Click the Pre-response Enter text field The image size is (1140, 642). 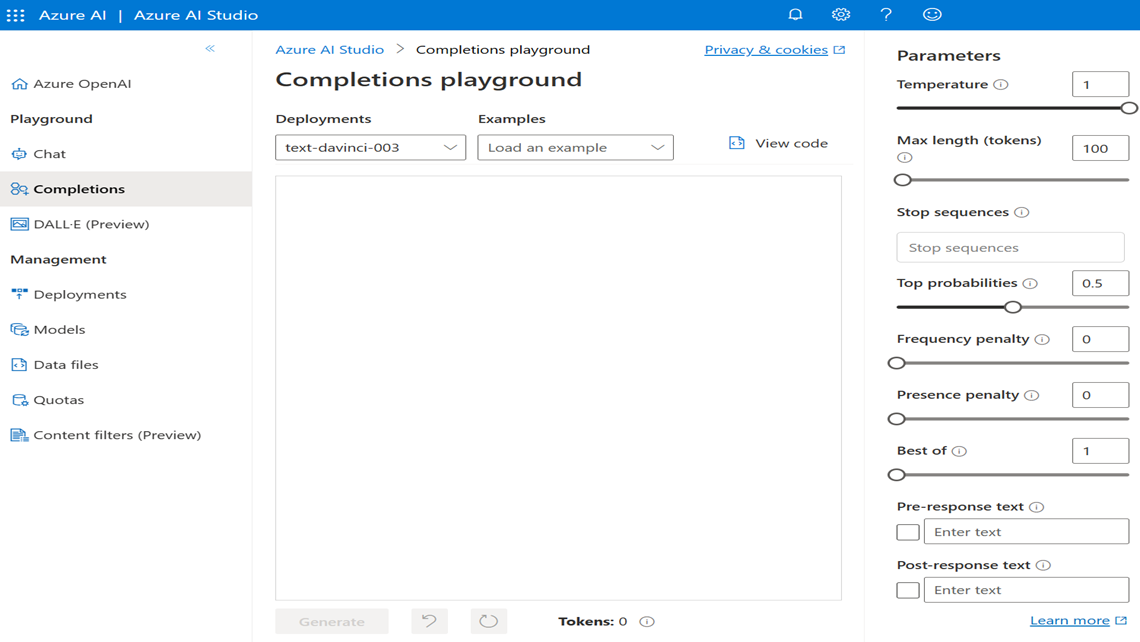point(1026,532)
